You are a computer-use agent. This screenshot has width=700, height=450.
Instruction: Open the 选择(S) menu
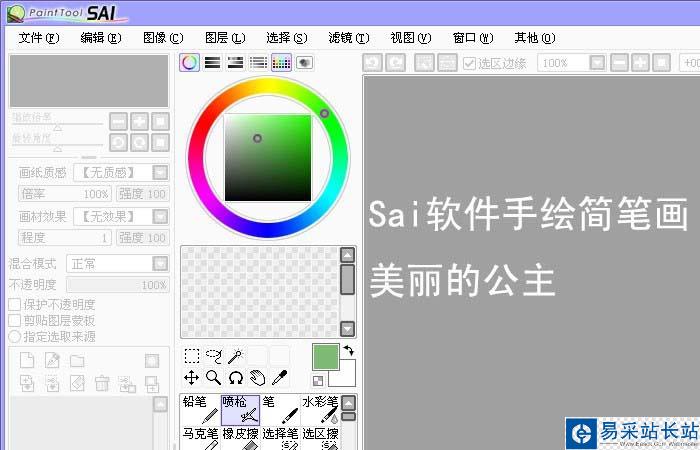[x=287, y=38]
